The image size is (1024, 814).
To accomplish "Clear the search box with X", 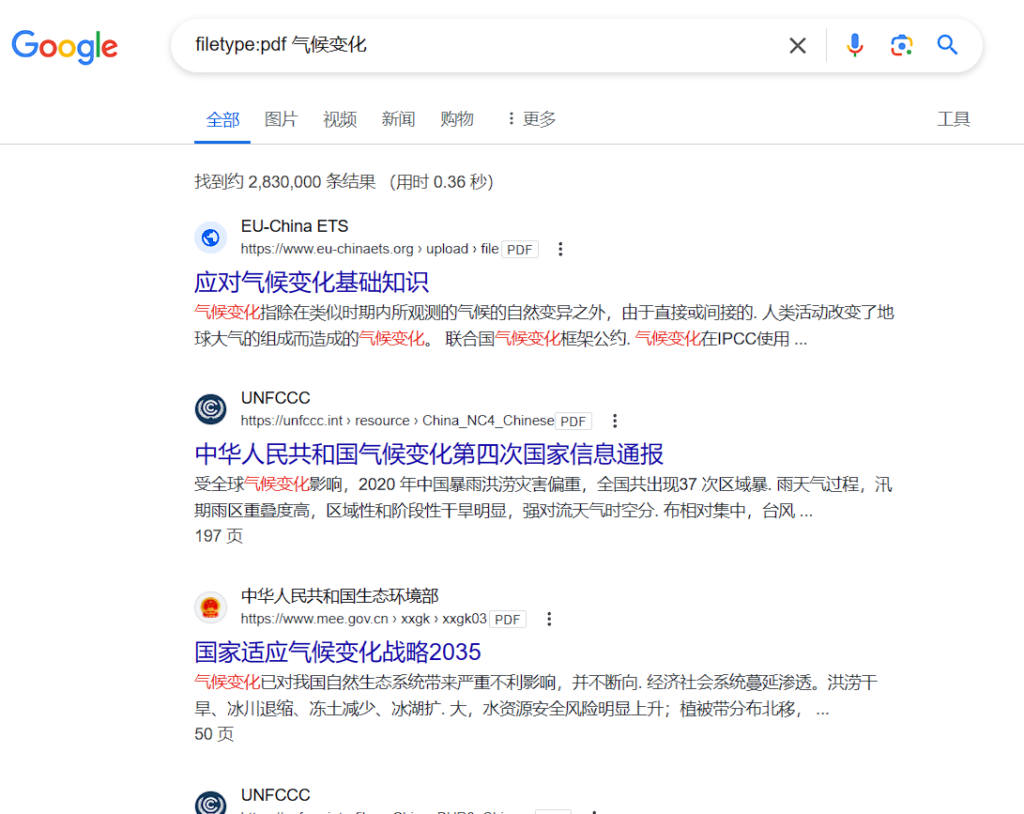I will 797,46.
